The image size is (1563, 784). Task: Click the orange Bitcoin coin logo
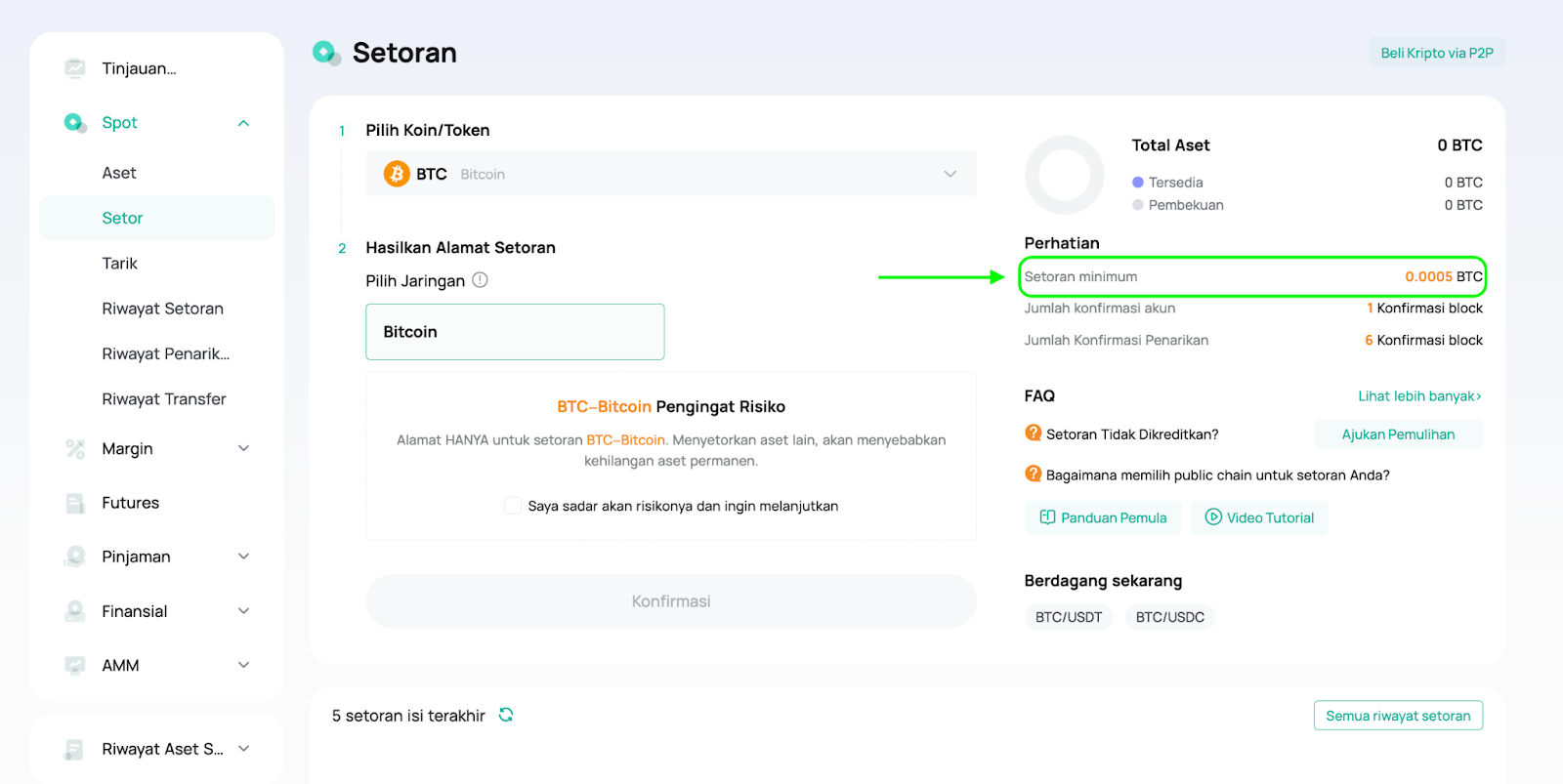point(397,174)
